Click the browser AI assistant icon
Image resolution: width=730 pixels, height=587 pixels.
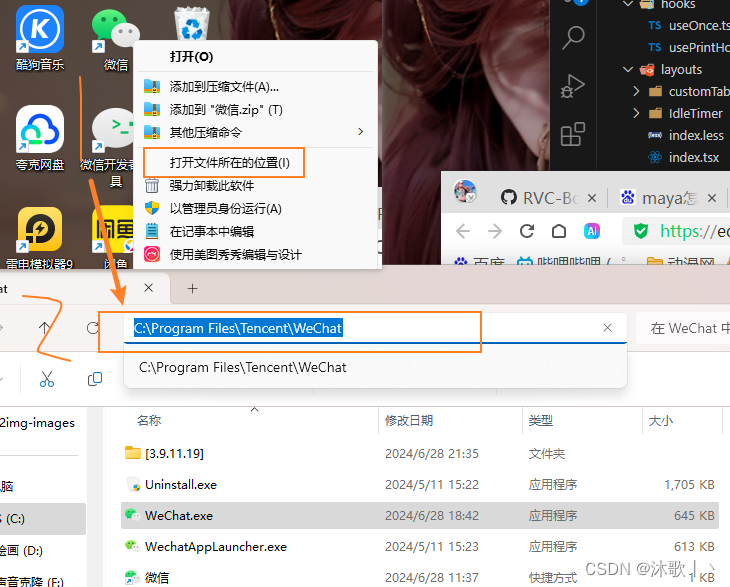click(592, 231)
